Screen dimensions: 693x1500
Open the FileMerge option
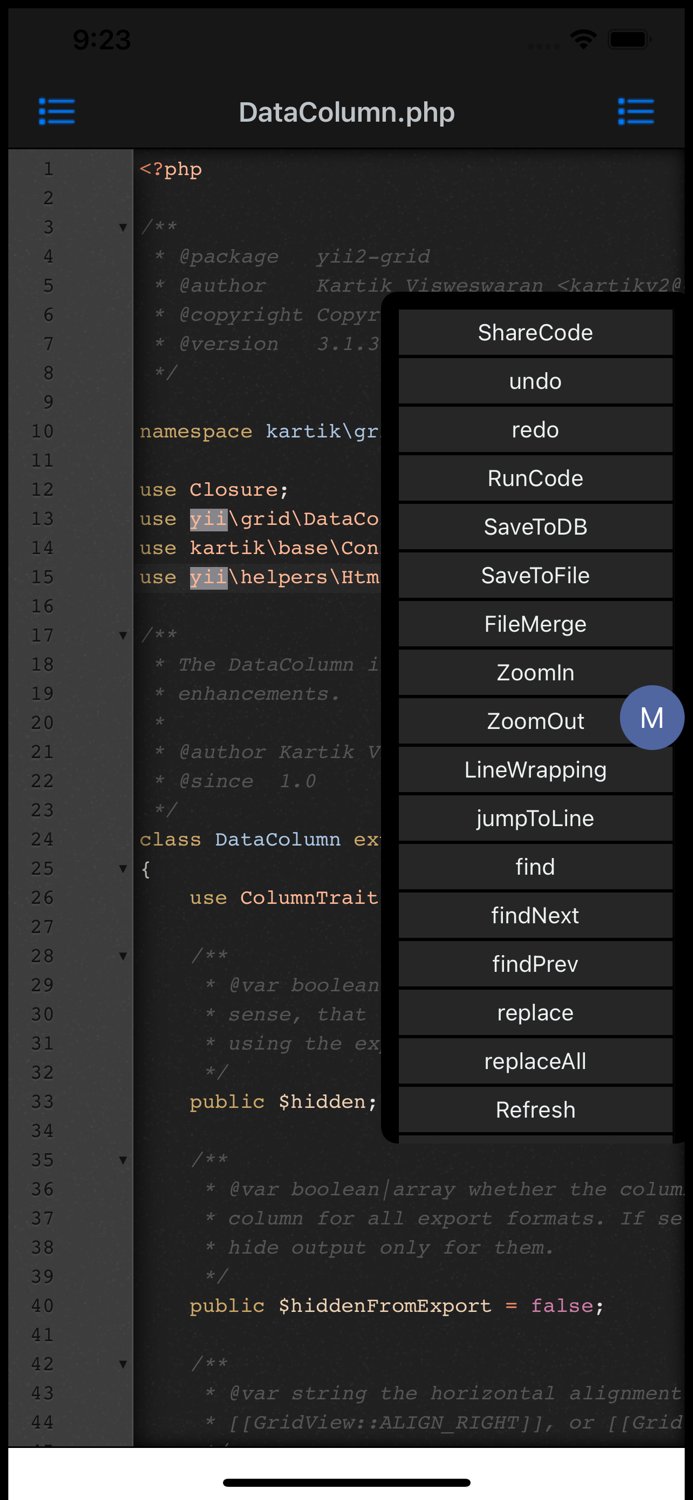(x=535, y=623)
